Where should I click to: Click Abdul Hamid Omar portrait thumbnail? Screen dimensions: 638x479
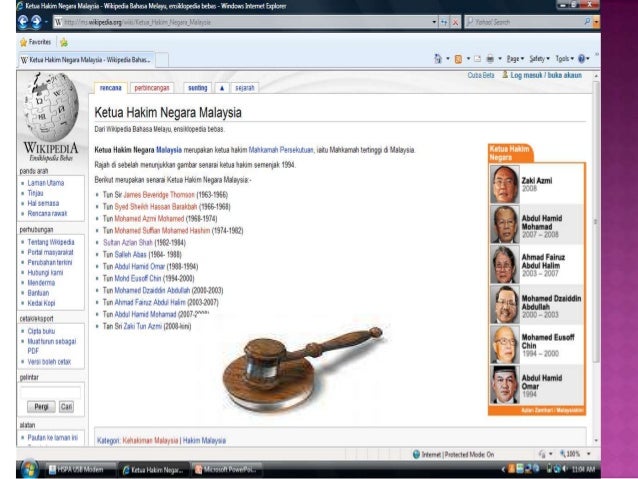pyautogui.click(x=505, y=385)
